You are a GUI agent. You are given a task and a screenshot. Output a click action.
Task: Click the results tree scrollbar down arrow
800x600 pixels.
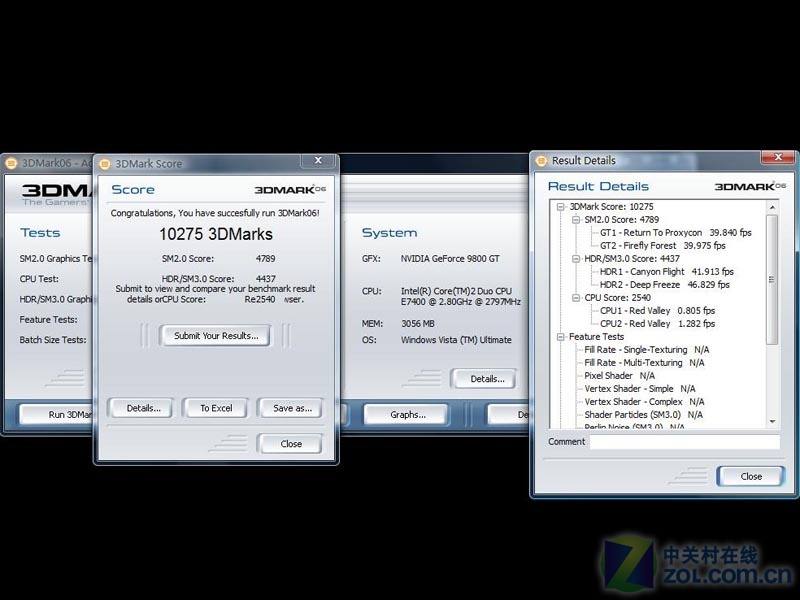tap(772, 421)
